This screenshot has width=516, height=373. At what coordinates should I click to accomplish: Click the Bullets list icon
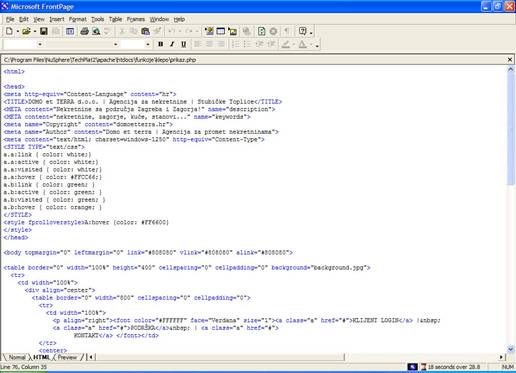(247, 44)
